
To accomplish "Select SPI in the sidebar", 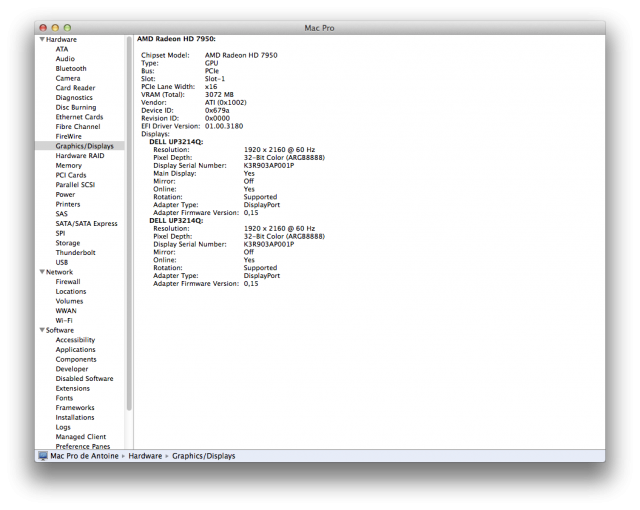I will point(60,233).
